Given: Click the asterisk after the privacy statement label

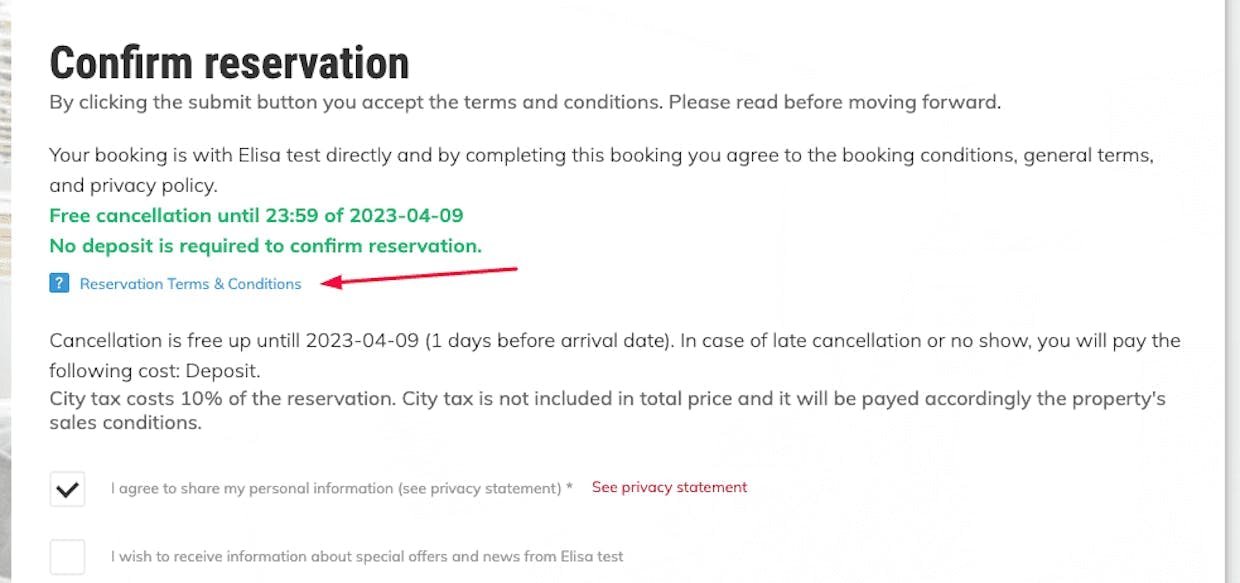Looking at the screenshot, I should pos(569,488).
